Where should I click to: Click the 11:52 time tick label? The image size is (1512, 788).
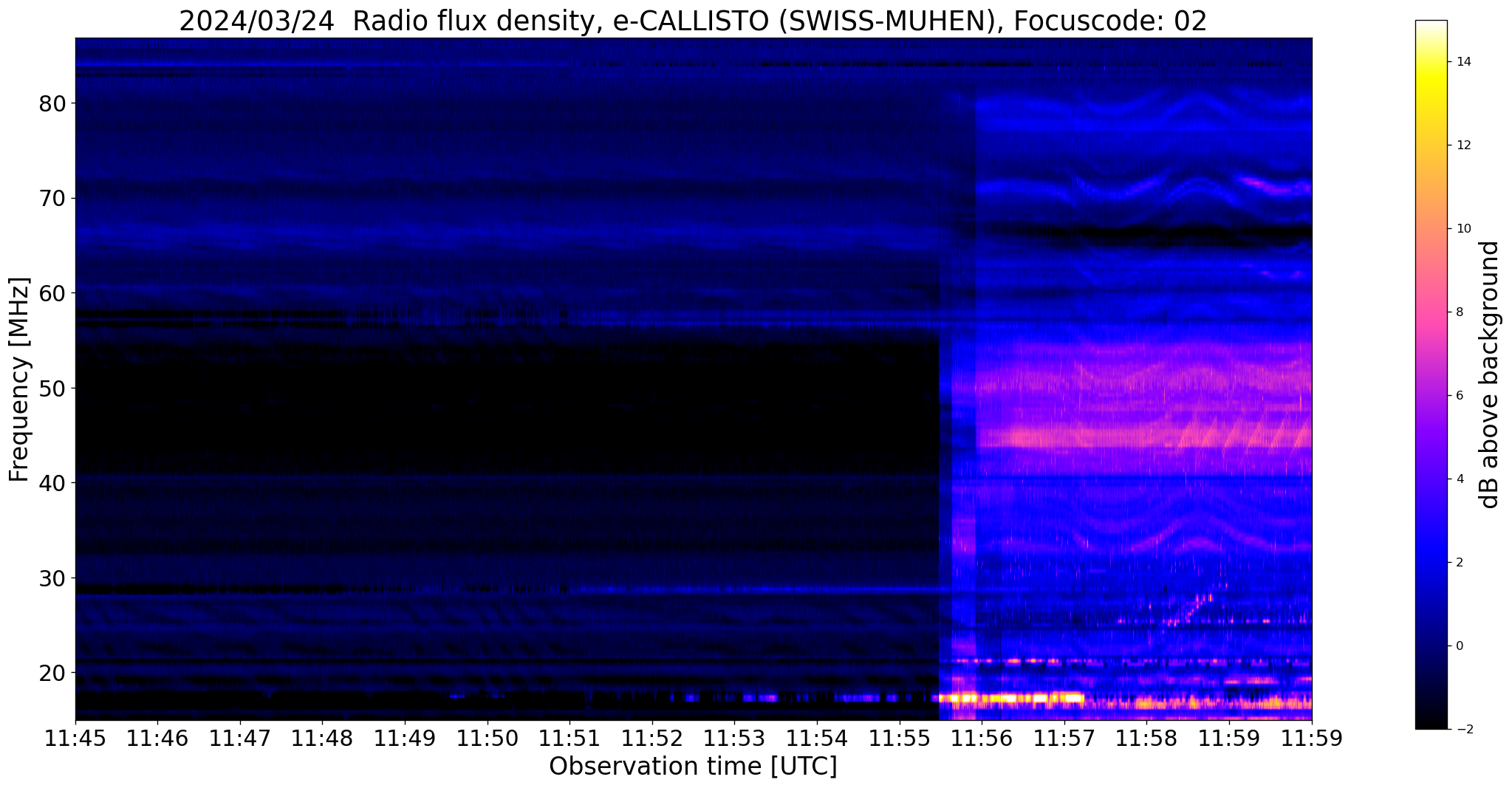652,739
